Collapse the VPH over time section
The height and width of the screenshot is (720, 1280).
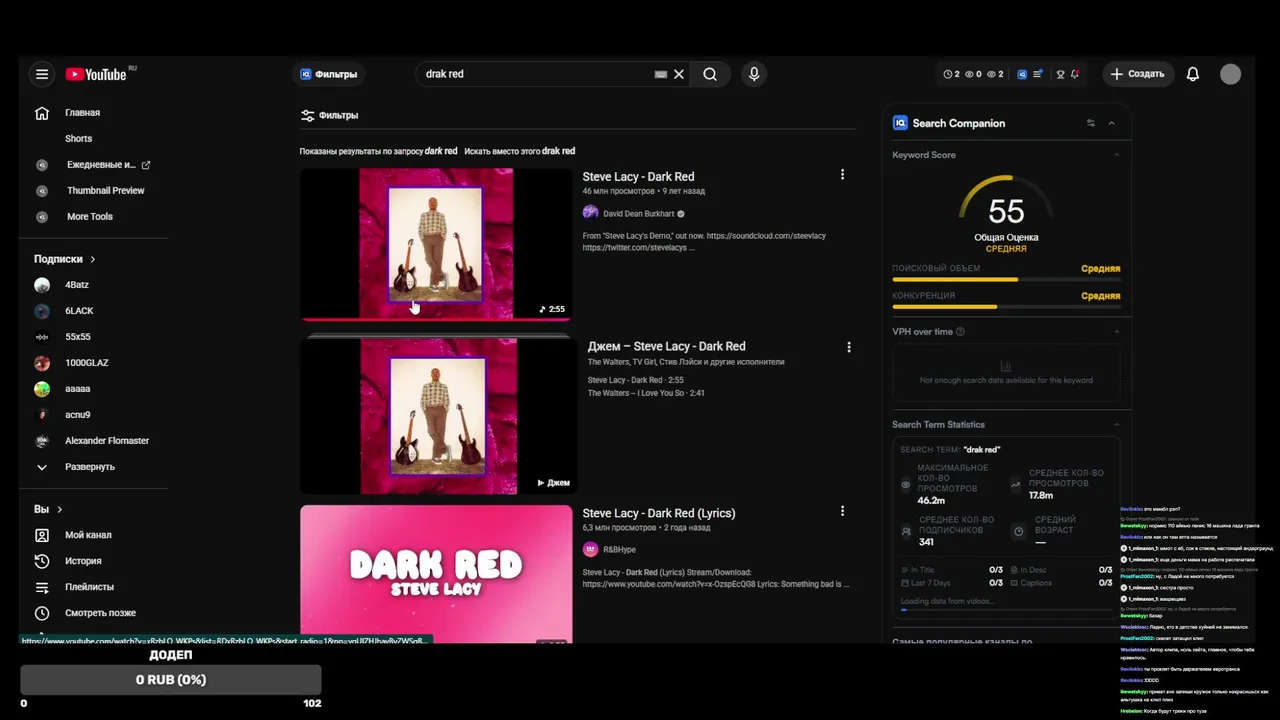pyautogui.click(x=1117, y=332)
